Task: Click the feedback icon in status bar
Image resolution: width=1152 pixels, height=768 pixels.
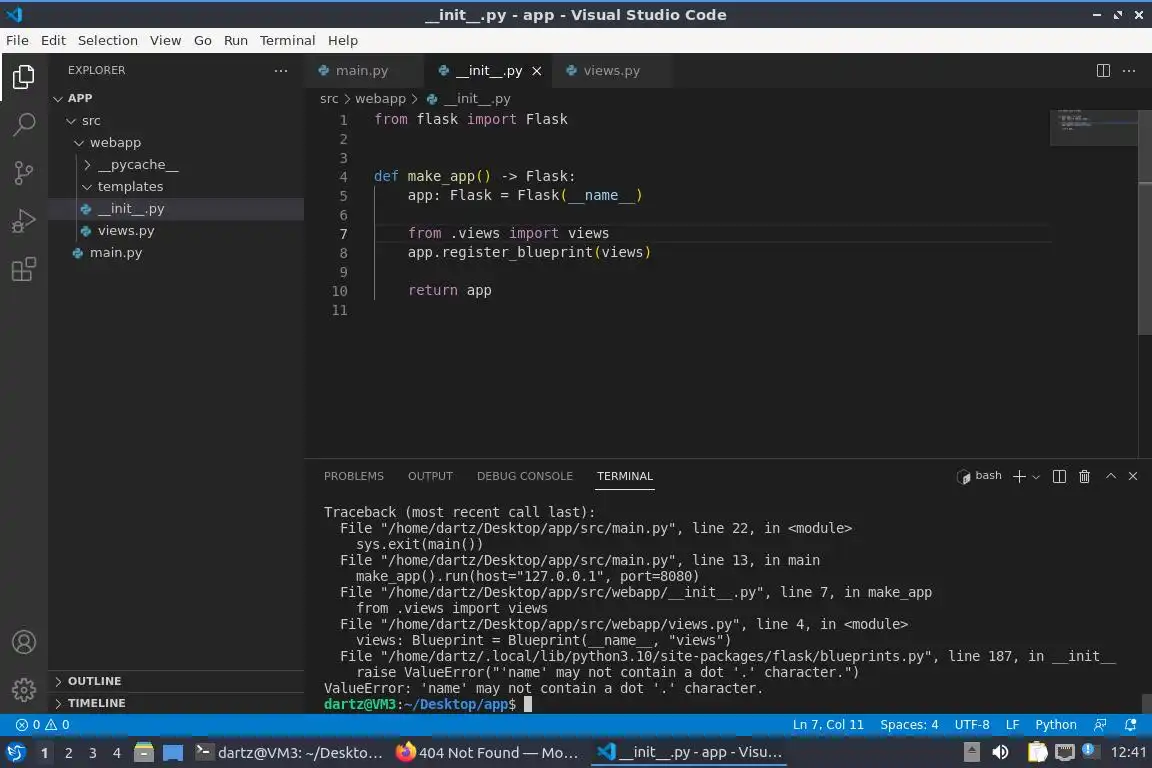Action: 1100,725
